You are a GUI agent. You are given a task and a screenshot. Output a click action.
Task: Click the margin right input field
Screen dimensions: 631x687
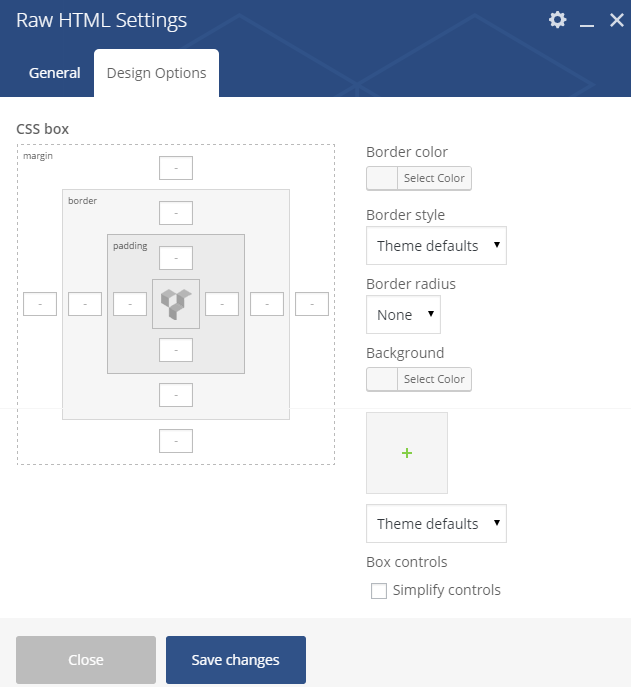click(x=312, y=304)
